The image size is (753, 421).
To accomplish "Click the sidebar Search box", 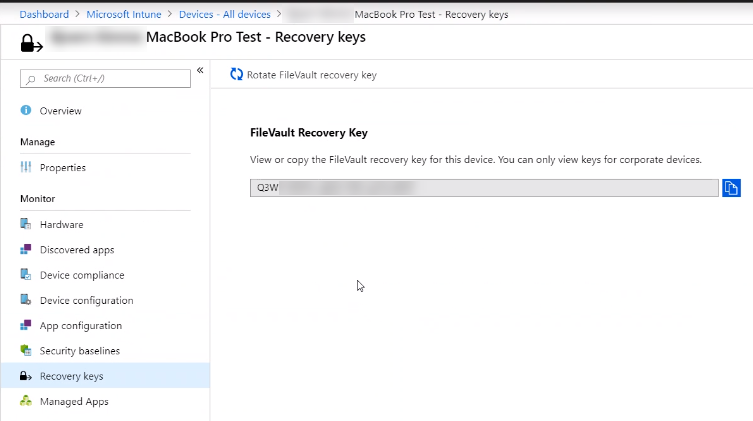I will pos(105,78).
